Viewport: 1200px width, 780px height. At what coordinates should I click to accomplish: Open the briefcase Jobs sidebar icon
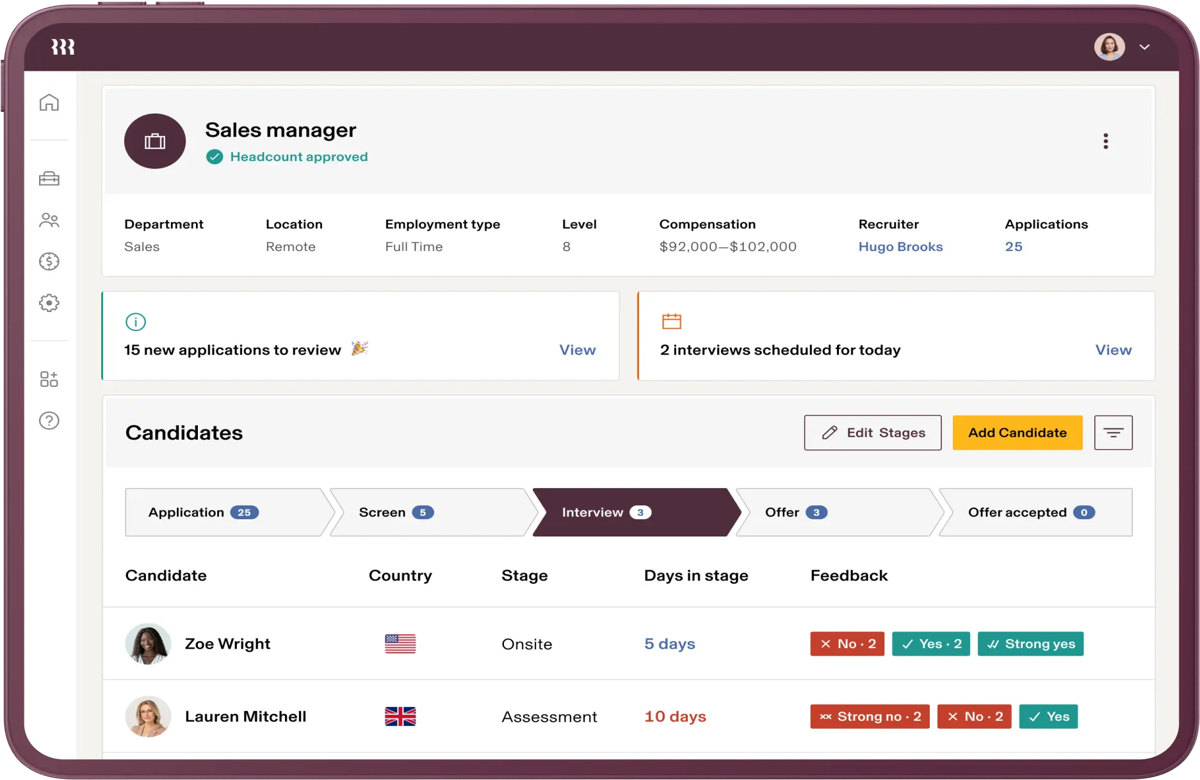point(49,179)
